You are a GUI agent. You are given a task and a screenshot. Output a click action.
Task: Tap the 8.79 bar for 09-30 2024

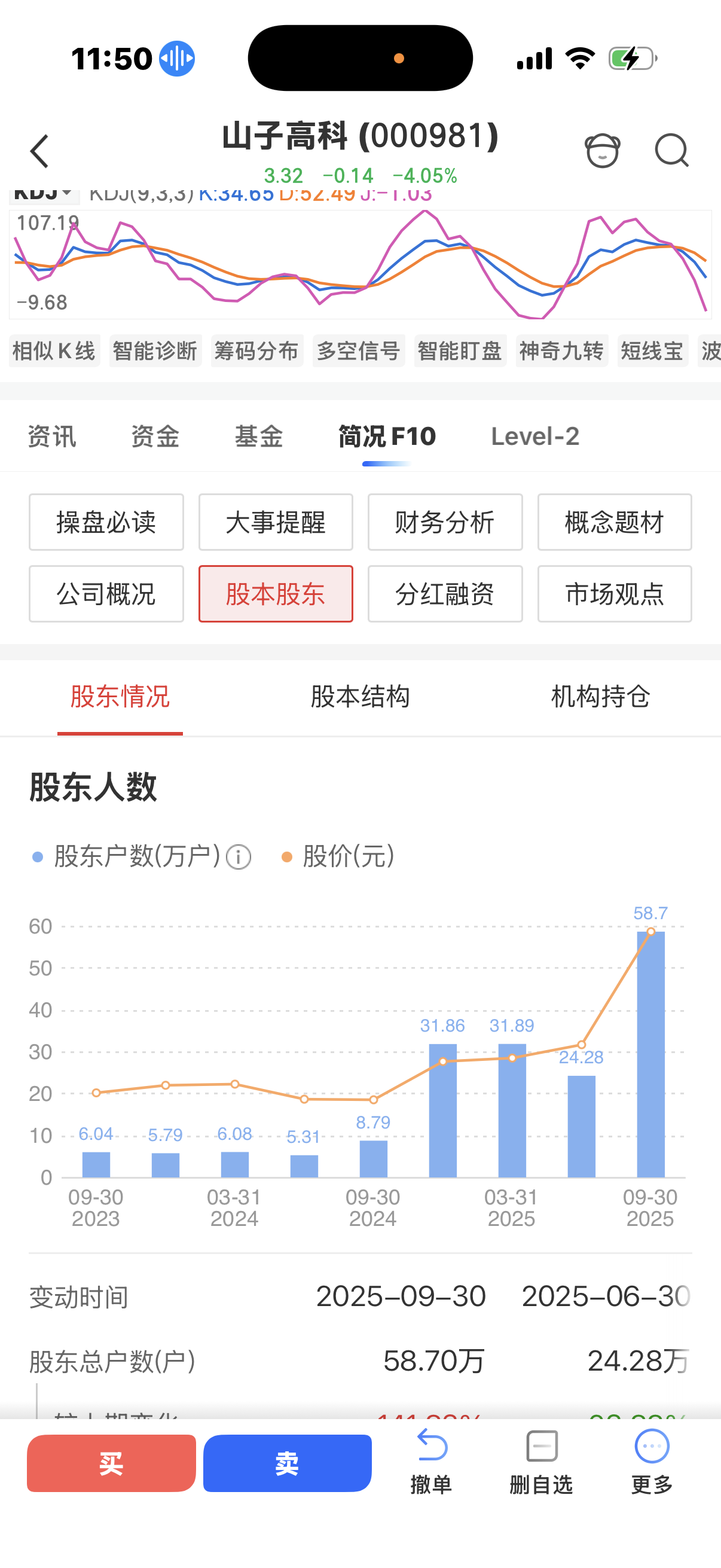pyautogui.click(x=374, y=1159)
